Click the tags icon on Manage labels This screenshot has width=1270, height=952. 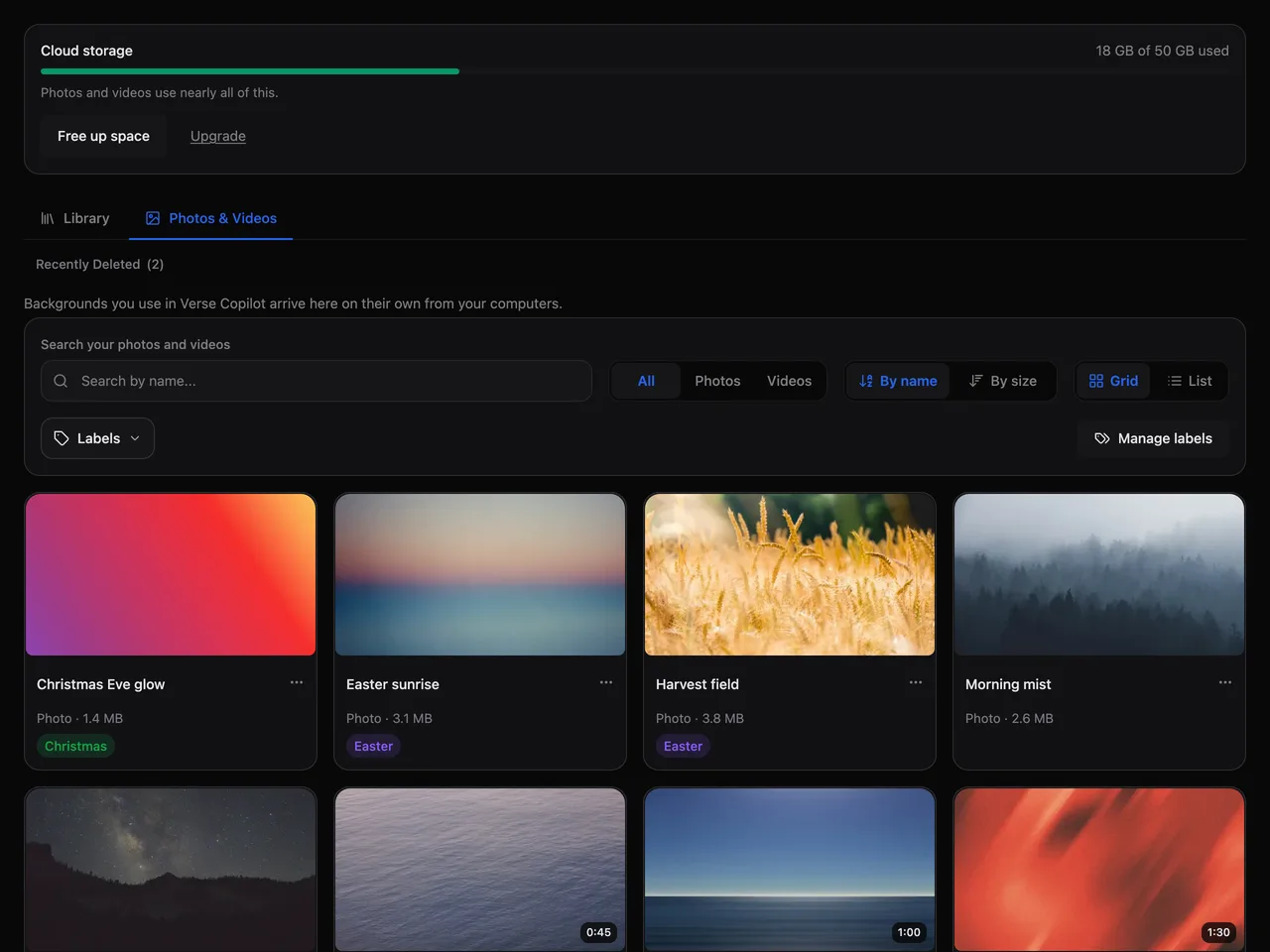pos(1102,438)
